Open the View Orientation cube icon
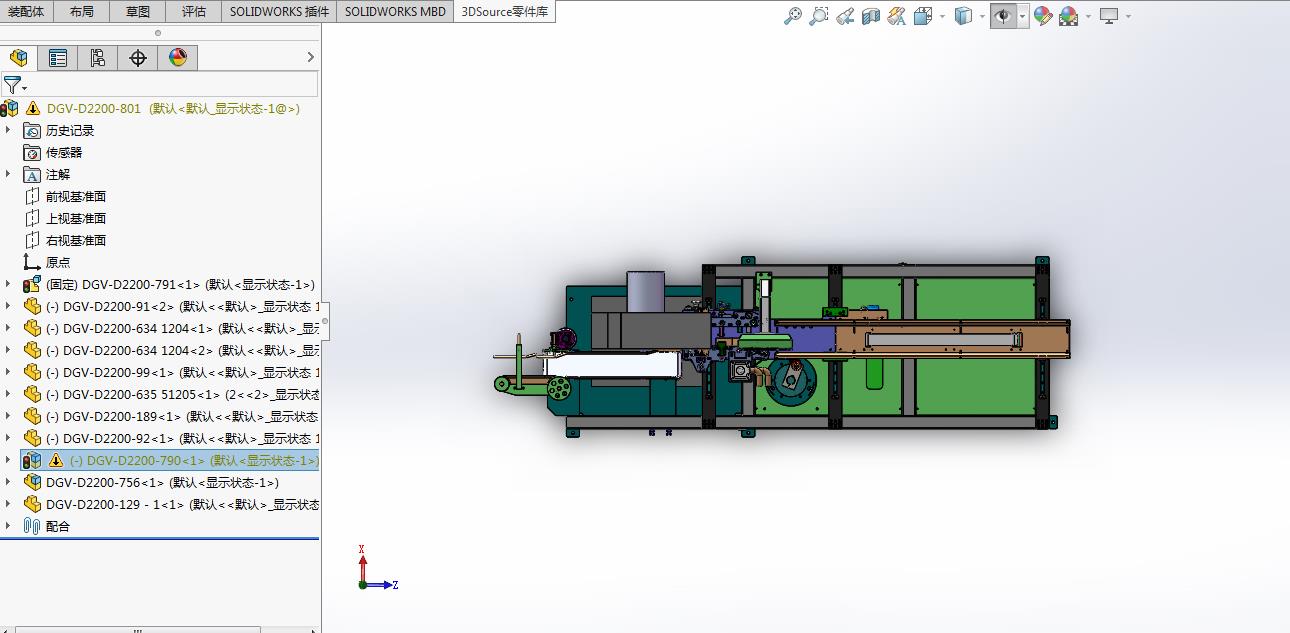The image size is (1290, 633). pos(922,16)
